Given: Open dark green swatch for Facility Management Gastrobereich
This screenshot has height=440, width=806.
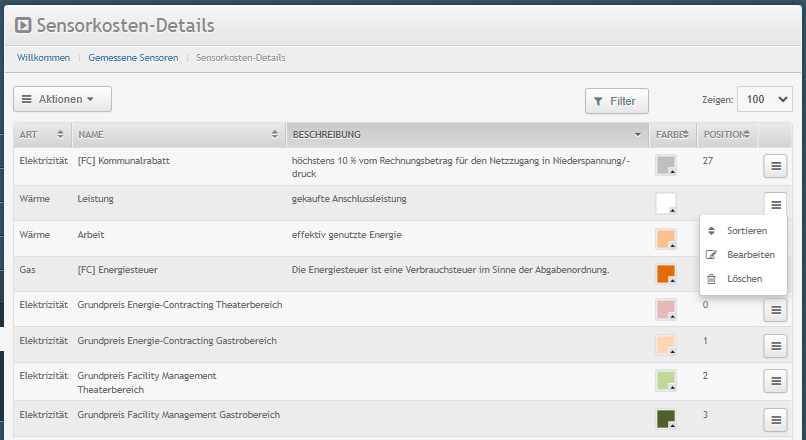Looking at the screenshot, I should point(666,419).
